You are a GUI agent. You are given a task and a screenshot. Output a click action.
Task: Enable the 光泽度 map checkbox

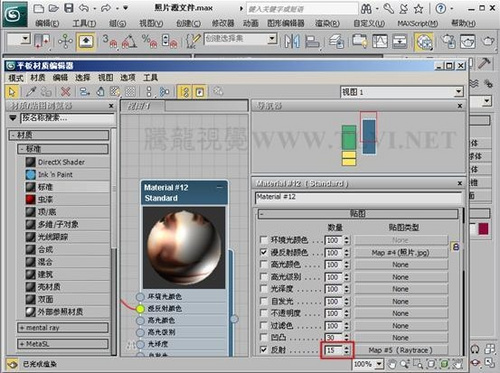[x=264, y=289]
